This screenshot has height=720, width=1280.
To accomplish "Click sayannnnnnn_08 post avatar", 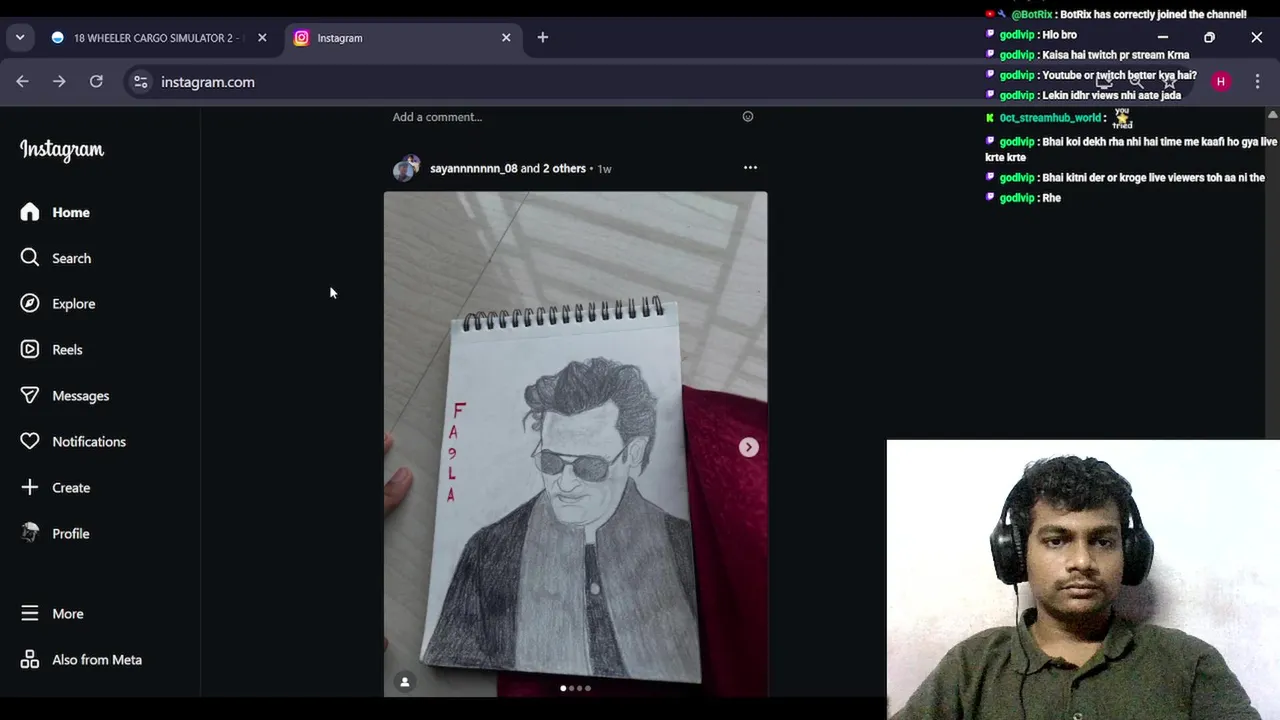I will click(406, 168).
